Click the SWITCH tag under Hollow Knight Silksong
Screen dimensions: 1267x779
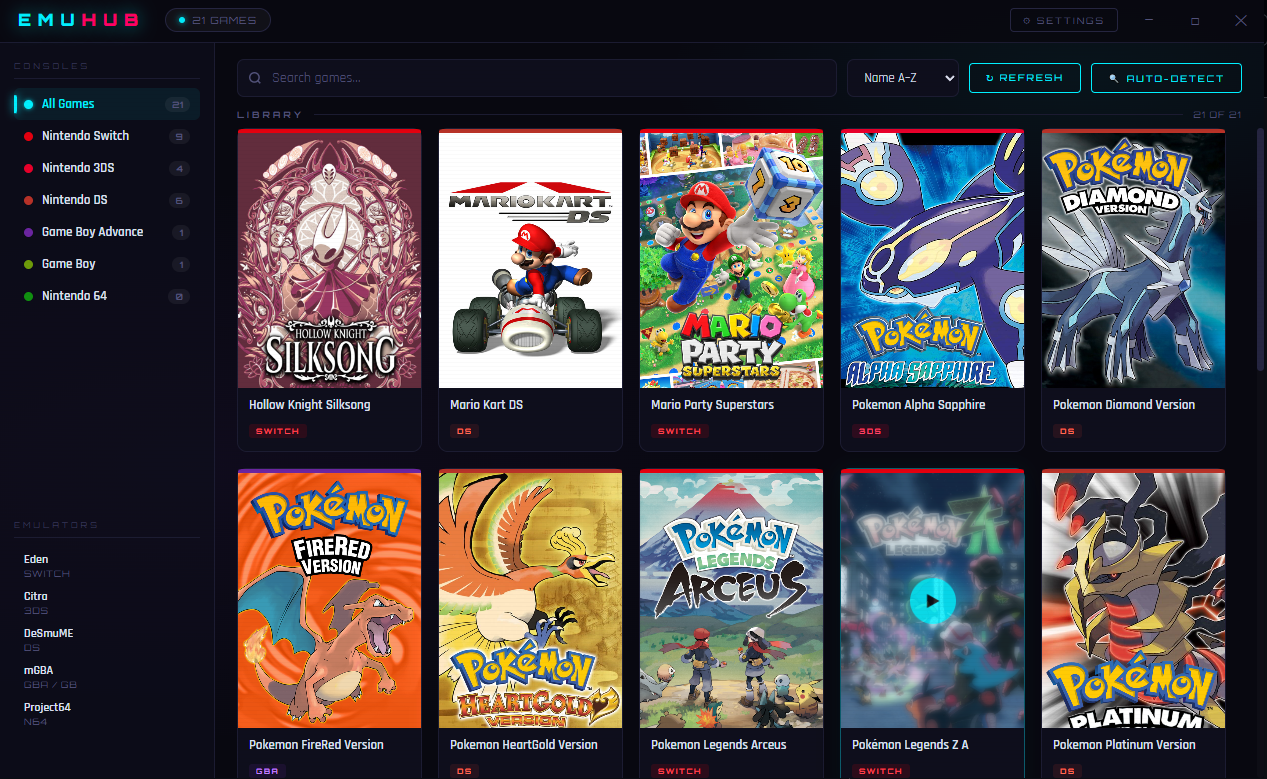(x=277, y=431)
